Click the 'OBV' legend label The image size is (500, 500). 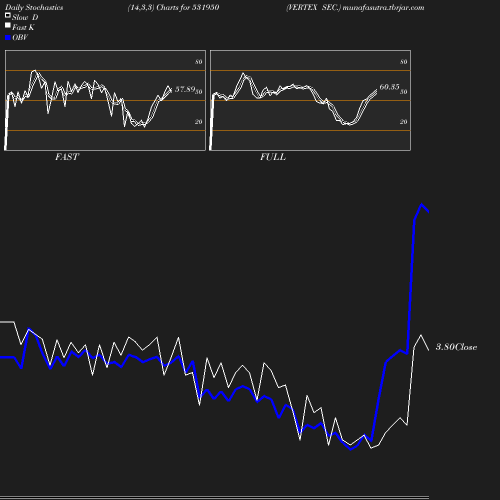coord(20,38)
